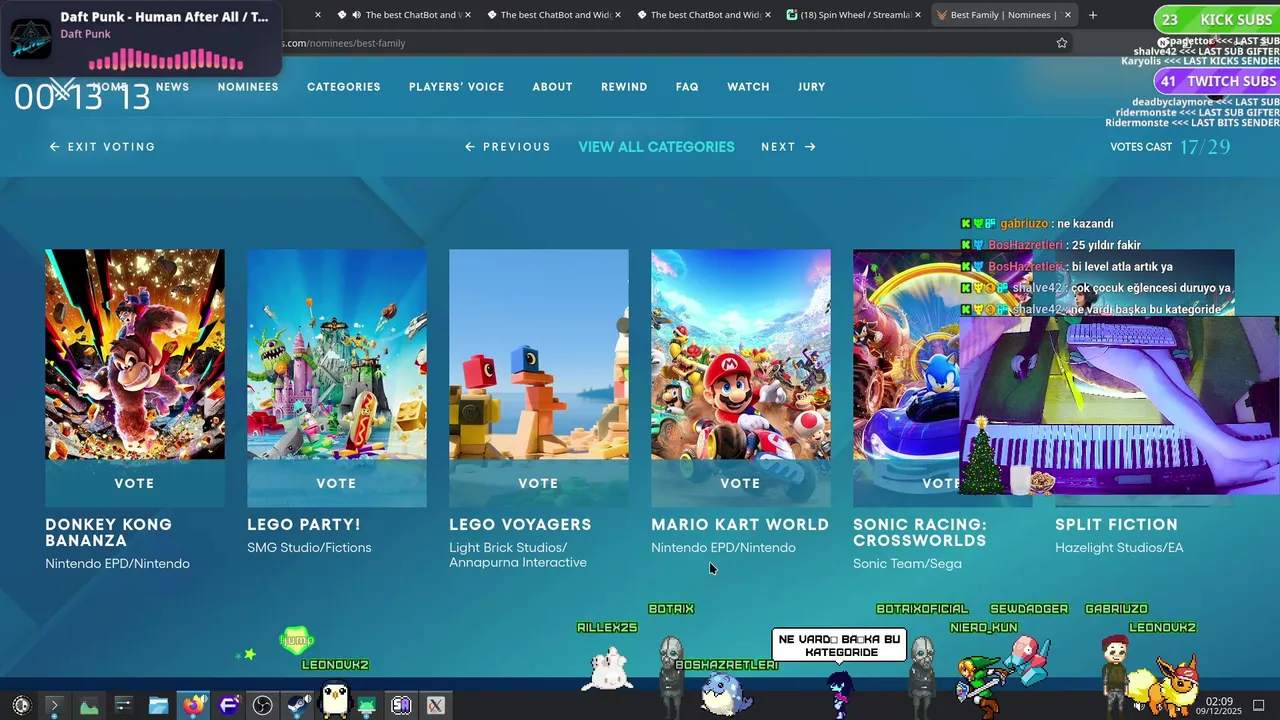Open the Jury page
This screenshot has width=1280, height=720.
[811, 87]
